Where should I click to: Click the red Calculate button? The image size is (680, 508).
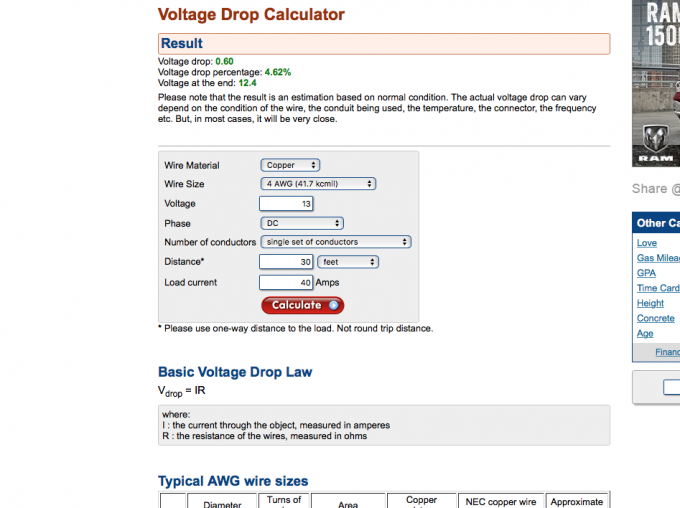[302, 305]
